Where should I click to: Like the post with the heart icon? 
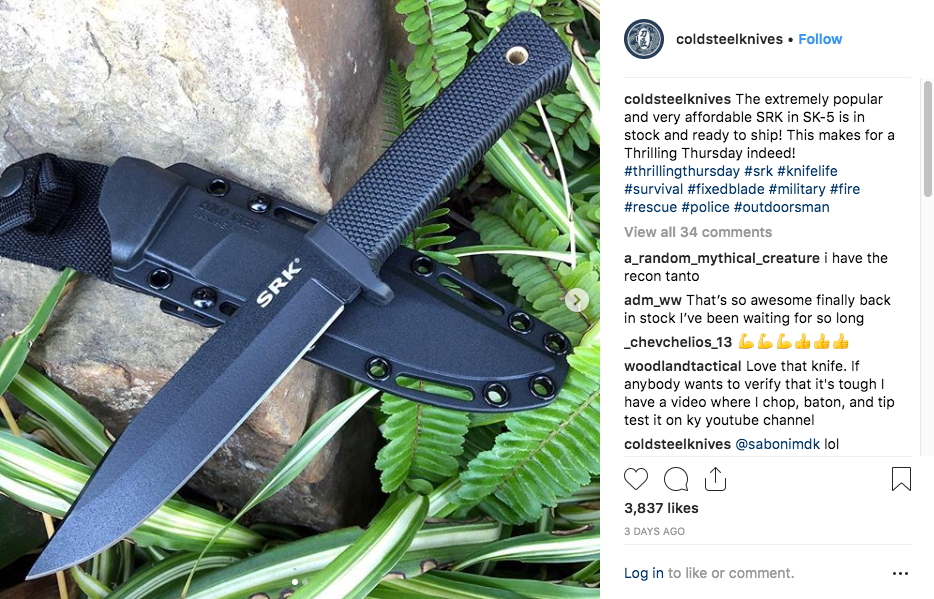(636, 479)
